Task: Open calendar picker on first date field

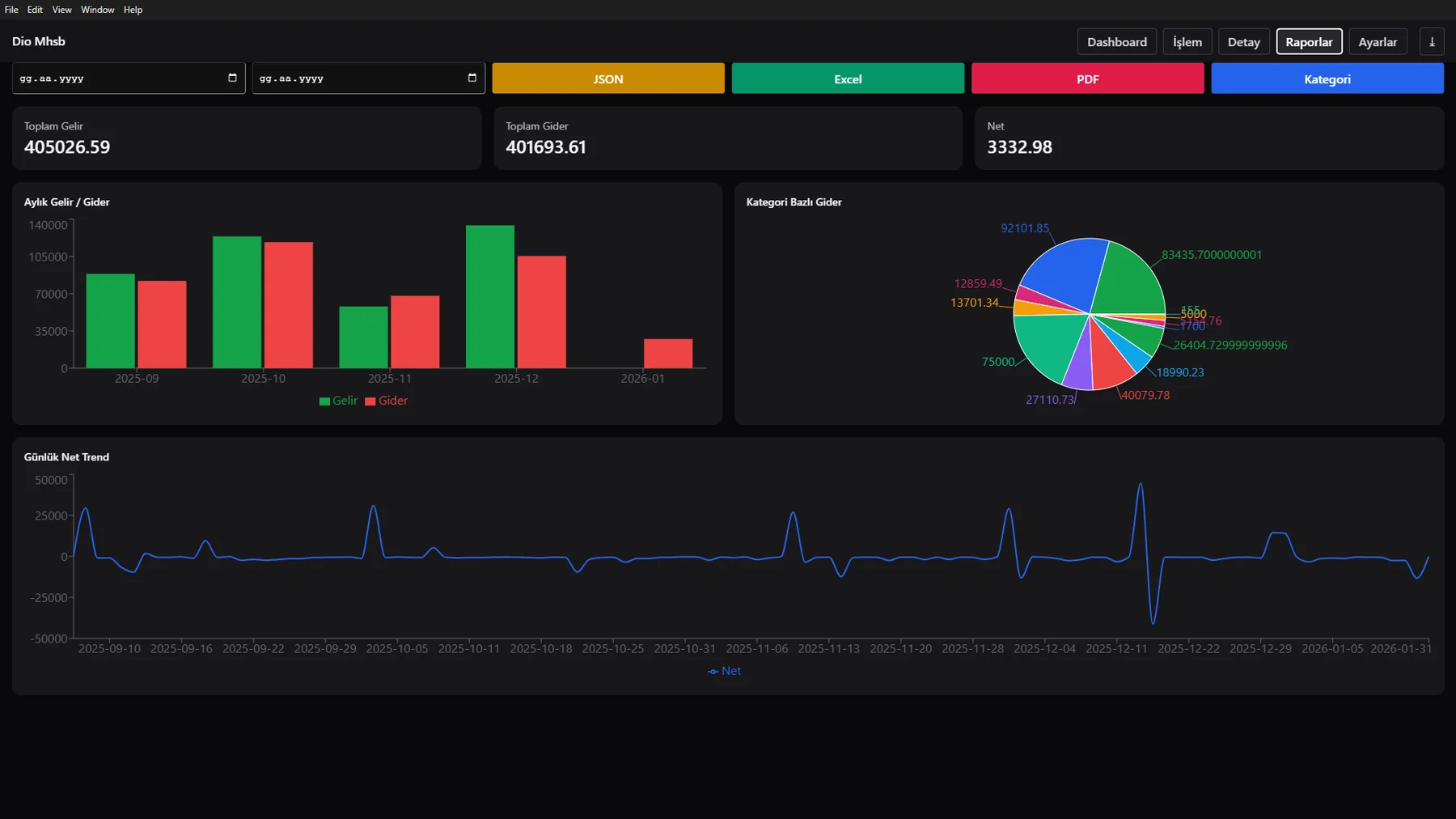Action: coord(232,79)
